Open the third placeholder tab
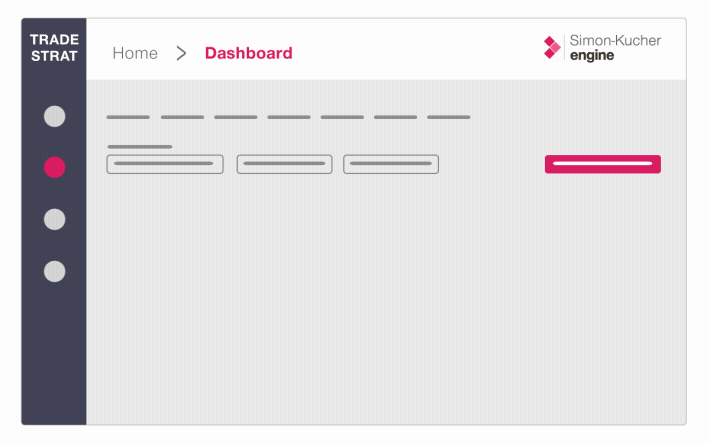The width and height of the screenshot is (710, 444). [235, 117]
